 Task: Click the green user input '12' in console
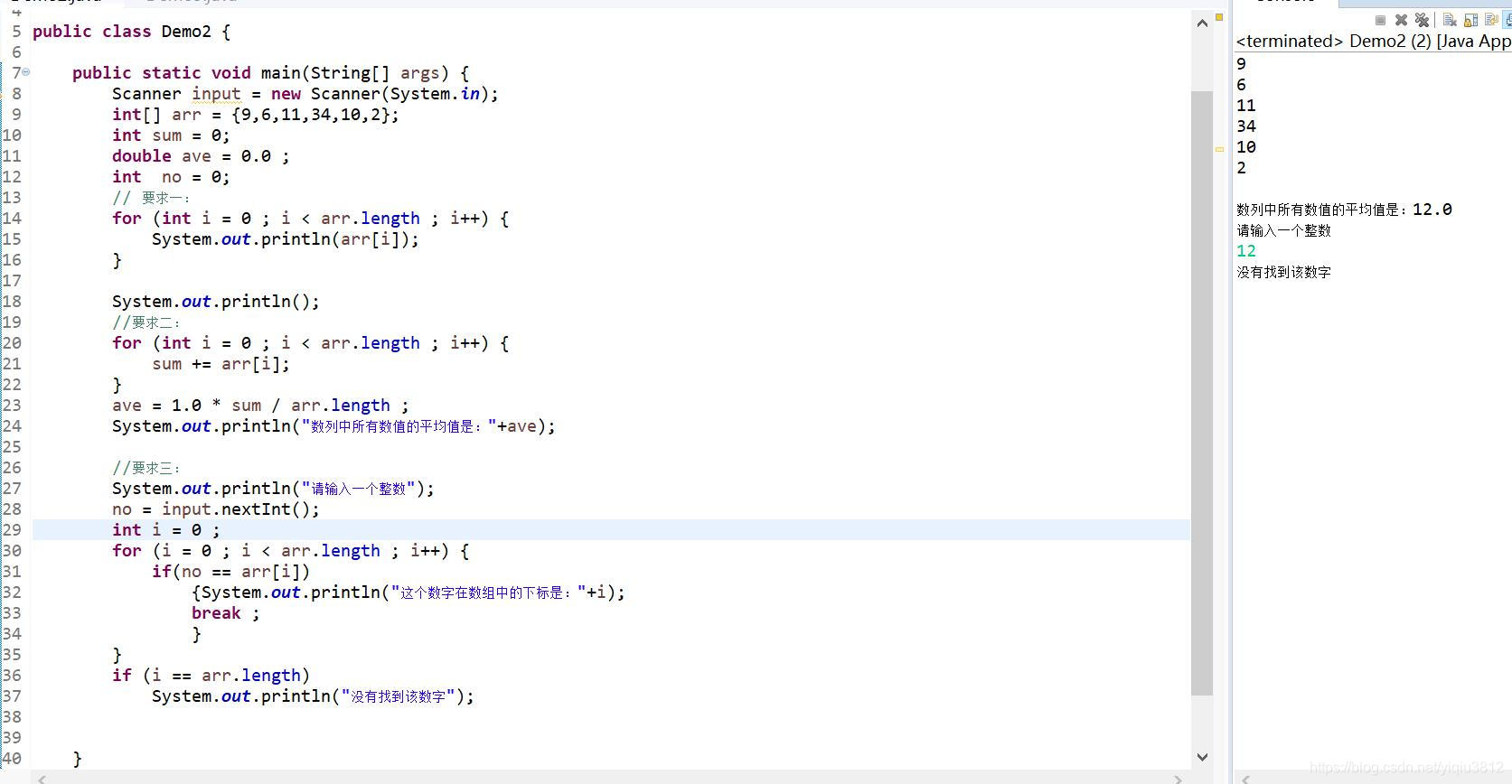click(x=1246, y=251)
